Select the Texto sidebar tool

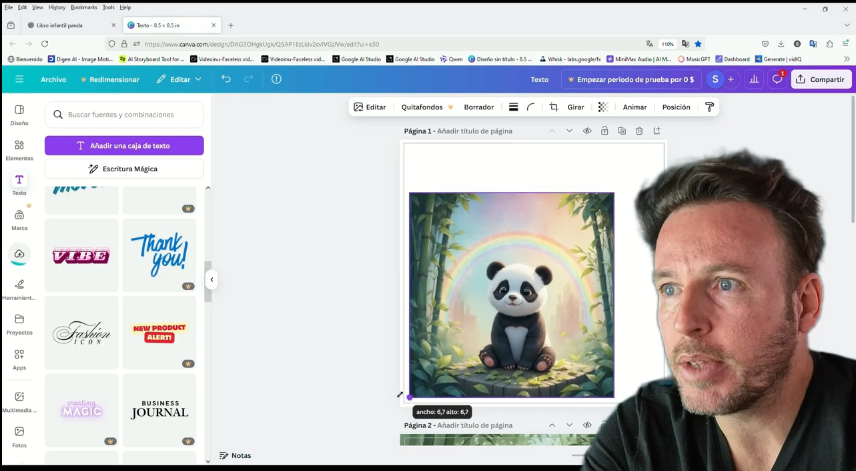(x=19, y=184)
